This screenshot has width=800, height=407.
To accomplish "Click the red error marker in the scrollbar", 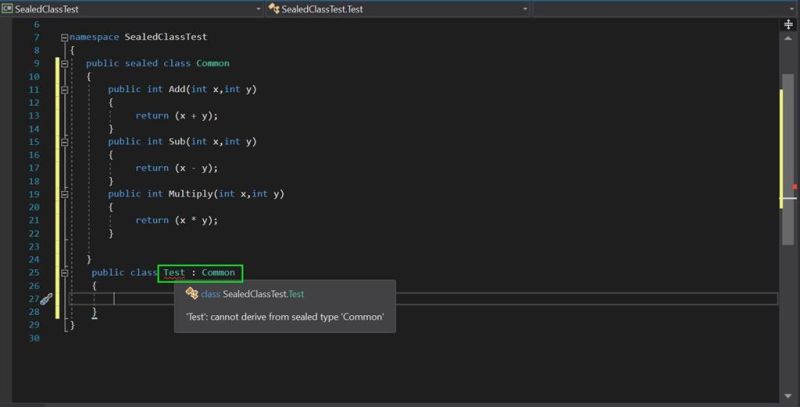I will (795, 187).
